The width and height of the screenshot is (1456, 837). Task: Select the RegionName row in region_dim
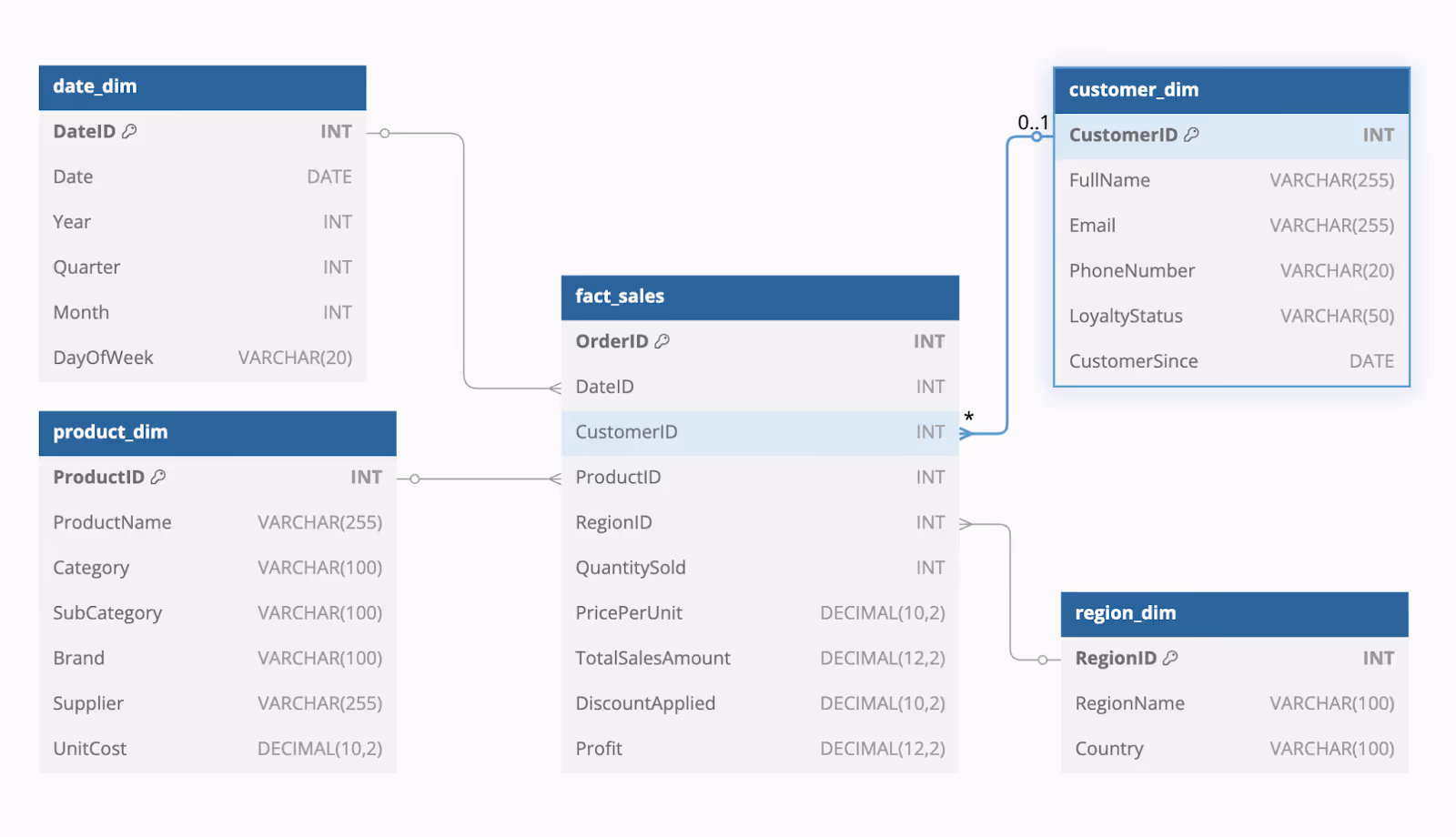[1235, 704]
